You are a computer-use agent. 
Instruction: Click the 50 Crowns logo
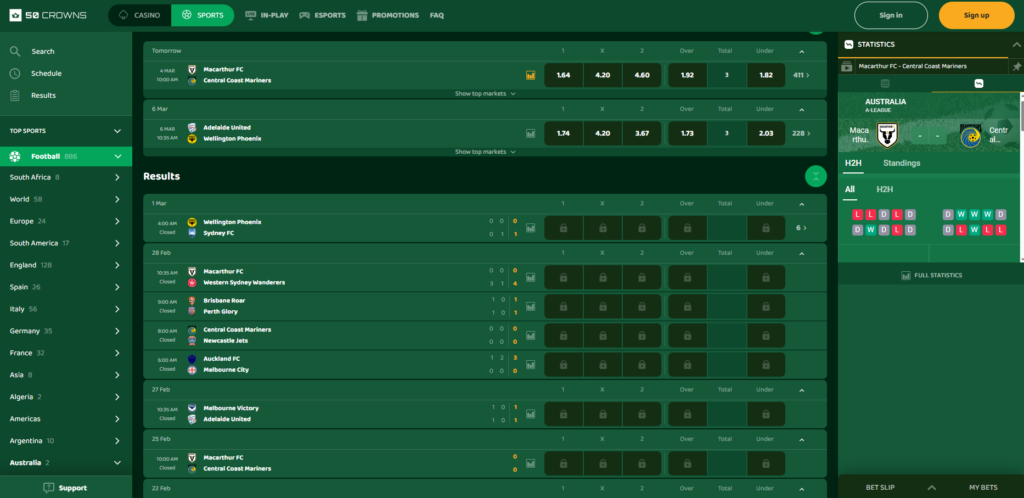[x=48, y=15]
